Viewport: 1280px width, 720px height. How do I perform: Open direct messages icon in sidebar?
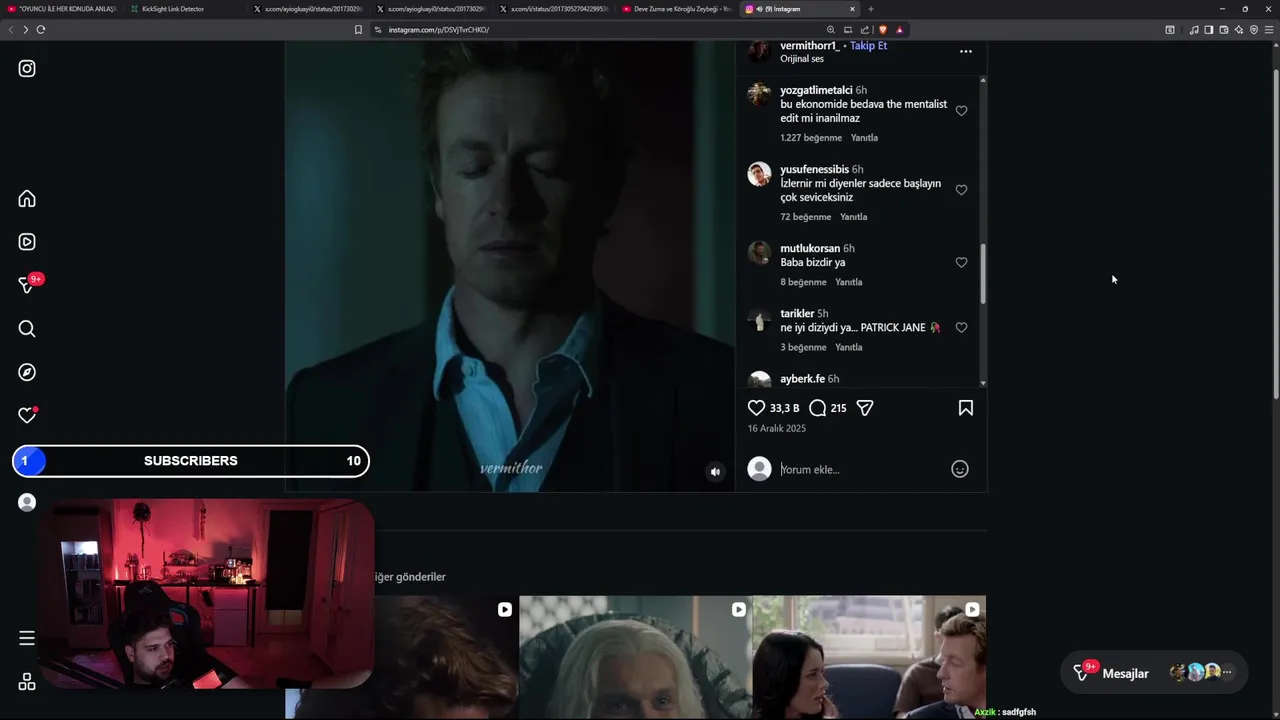coord(27,285)
